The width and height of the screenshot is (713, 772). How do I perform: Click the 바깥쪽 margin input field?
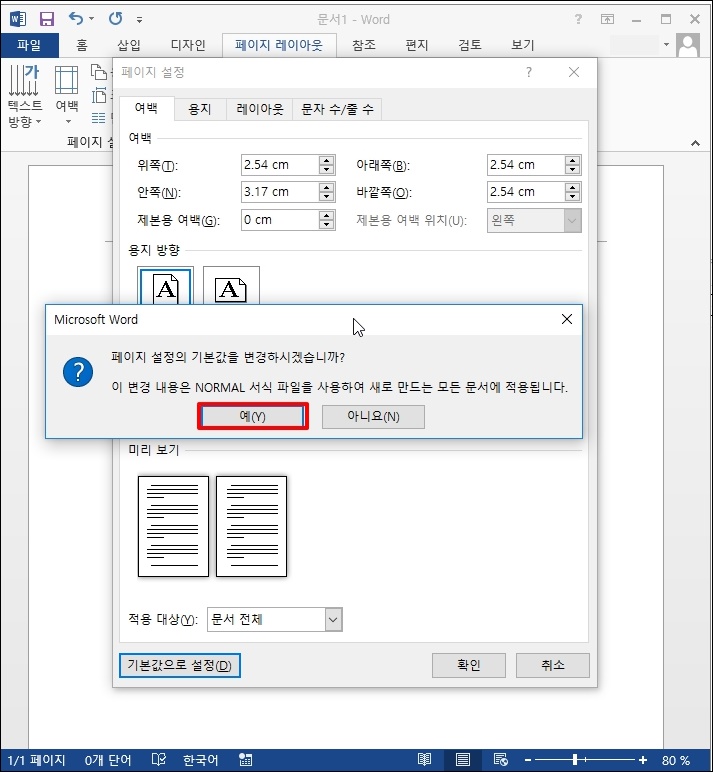[x=526, y=192]
